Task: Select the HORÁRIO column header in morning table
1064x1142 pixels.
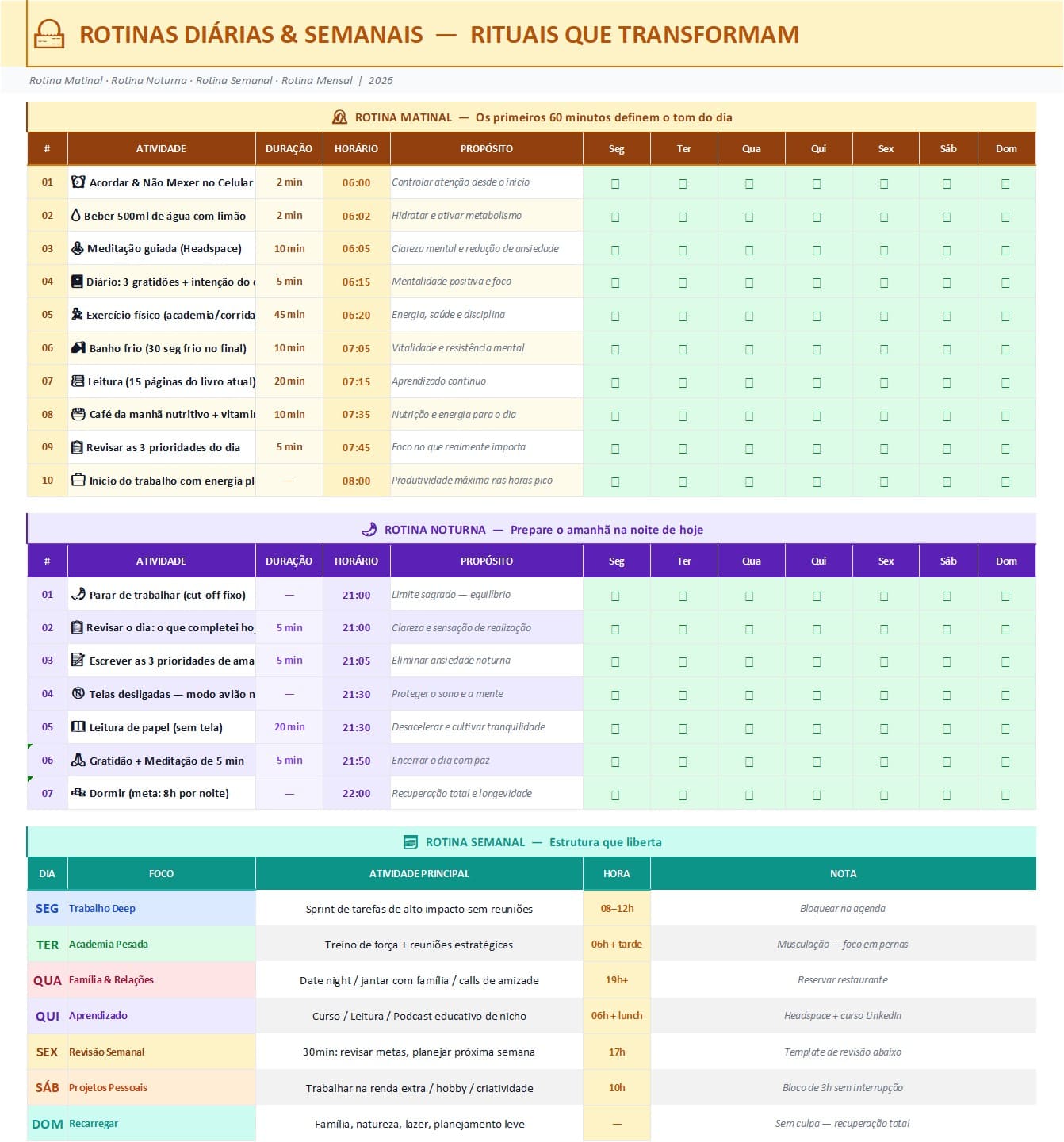Action: click(x=356, y=148)
